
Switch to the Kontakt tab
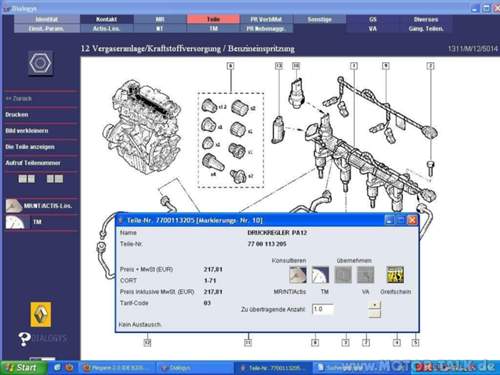pyautogui.click(x=107, y=19)
